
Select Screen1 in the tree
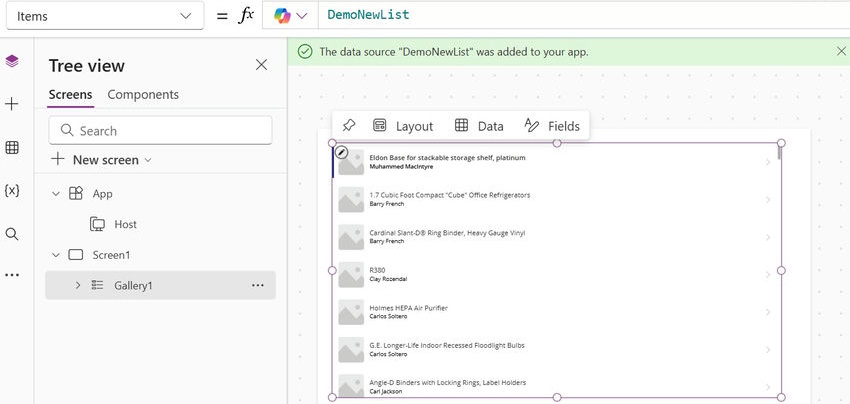pyautogui.click(x=111, y=255)
